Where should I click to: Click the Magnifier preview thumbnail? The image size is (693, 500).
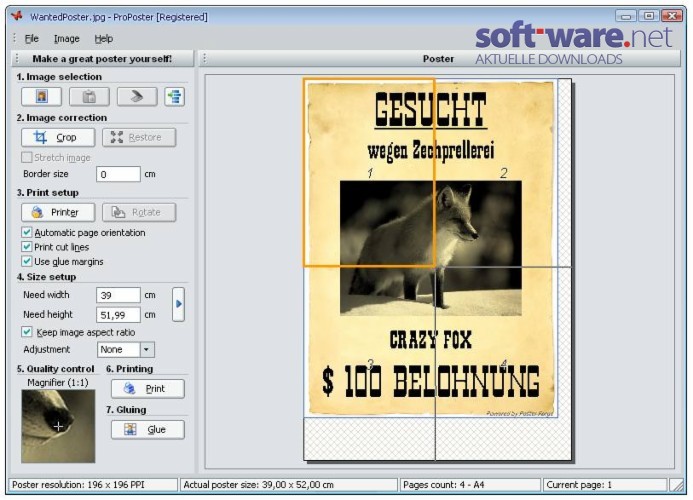tap(58, 426)
